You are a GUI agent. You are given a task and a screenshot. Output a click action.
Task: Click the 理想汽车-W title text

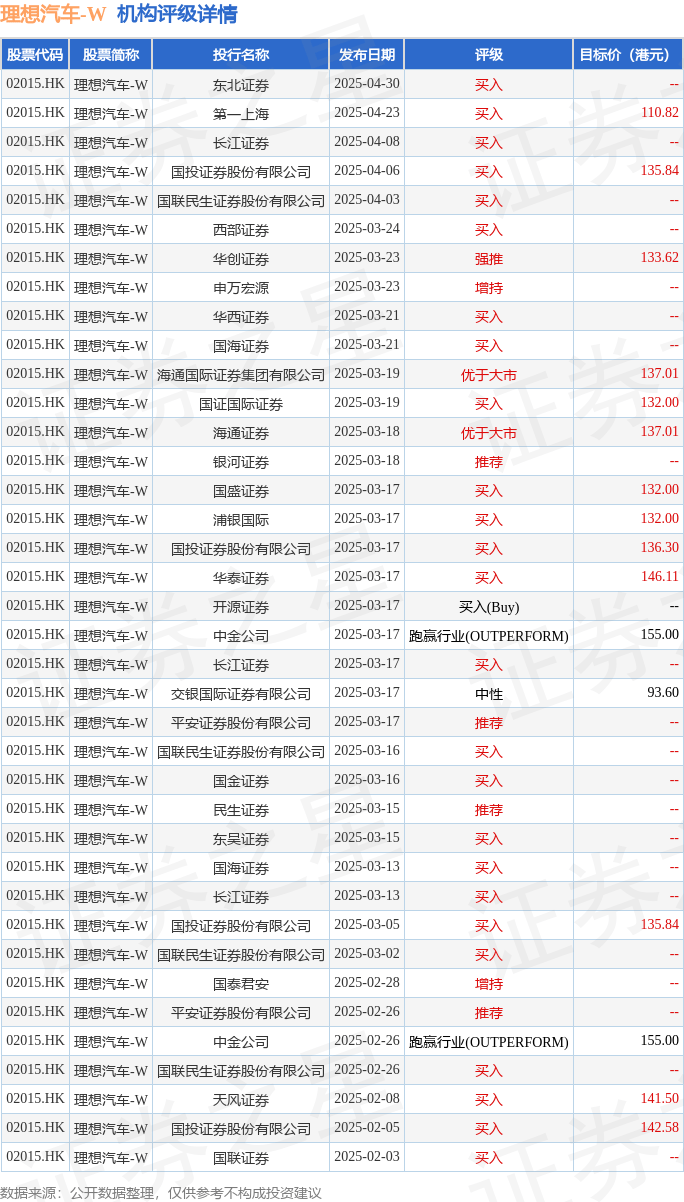pyautogui.click(x=53, y=14)
